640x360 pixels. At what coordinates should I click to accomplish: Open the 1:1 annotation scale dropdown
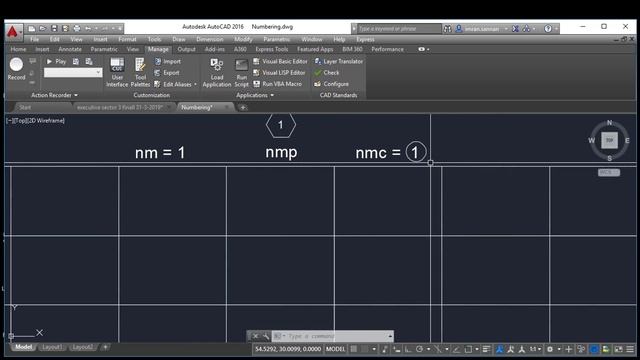[535, 349]
